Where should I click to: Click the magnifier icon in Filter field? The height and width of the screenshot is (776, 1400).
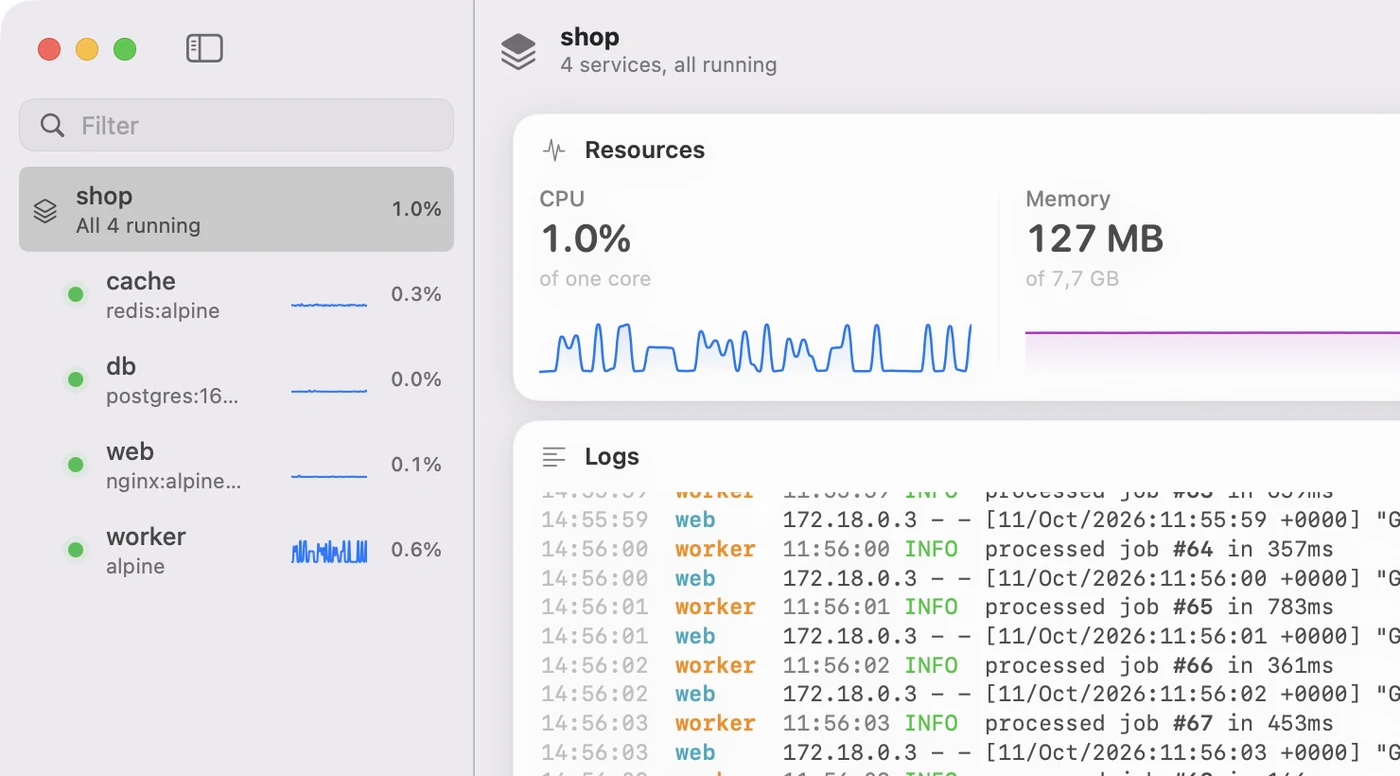(52, 125)
